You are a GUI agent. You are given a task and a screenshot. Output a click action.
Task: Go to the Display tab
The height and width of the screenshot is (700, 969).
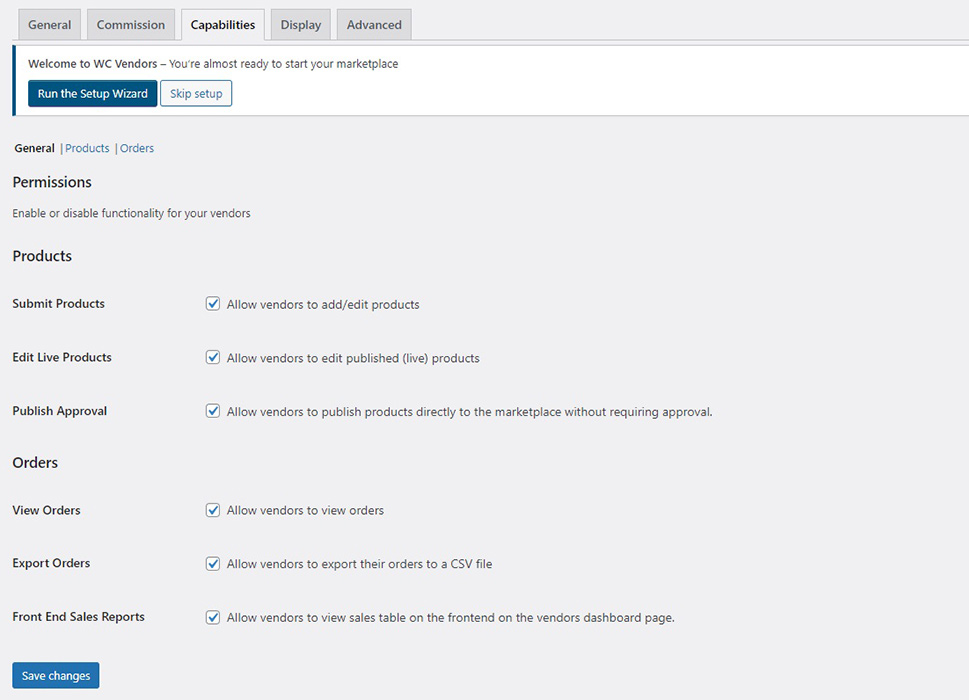pos(300,25)
